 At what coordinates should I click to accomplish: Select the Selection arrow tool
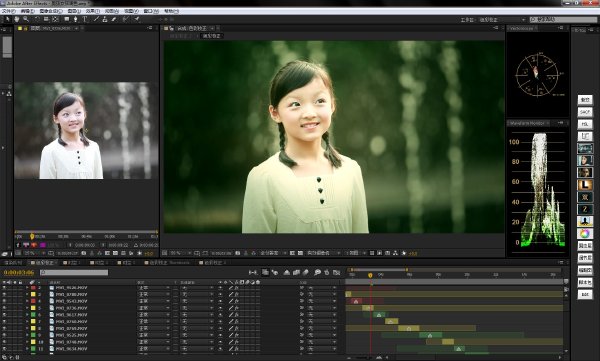coord(7,19)
